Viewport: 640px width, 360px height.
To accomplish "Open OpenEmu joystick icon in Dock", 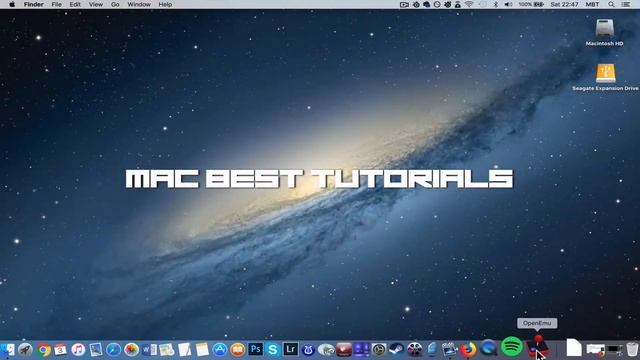I will (x=538, y=347).
